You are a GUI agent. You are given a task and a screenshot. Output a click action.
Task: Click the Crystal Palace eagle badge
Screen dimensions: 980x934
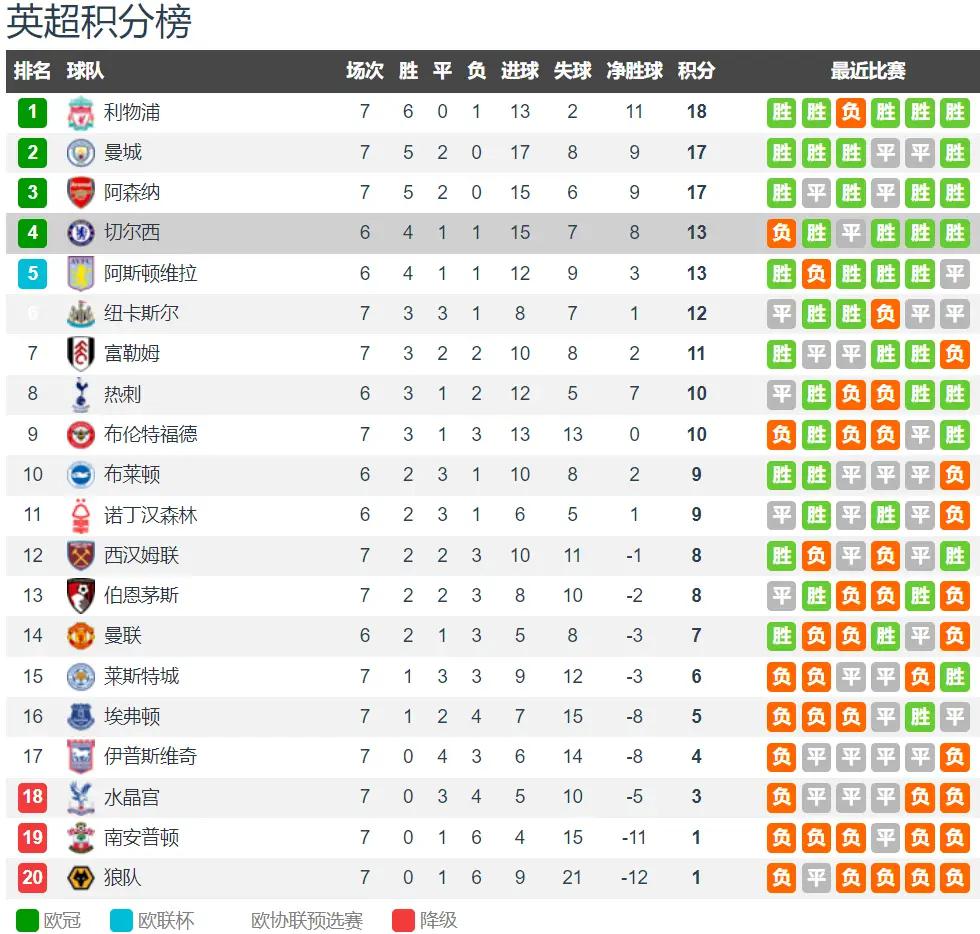(81, 797)
